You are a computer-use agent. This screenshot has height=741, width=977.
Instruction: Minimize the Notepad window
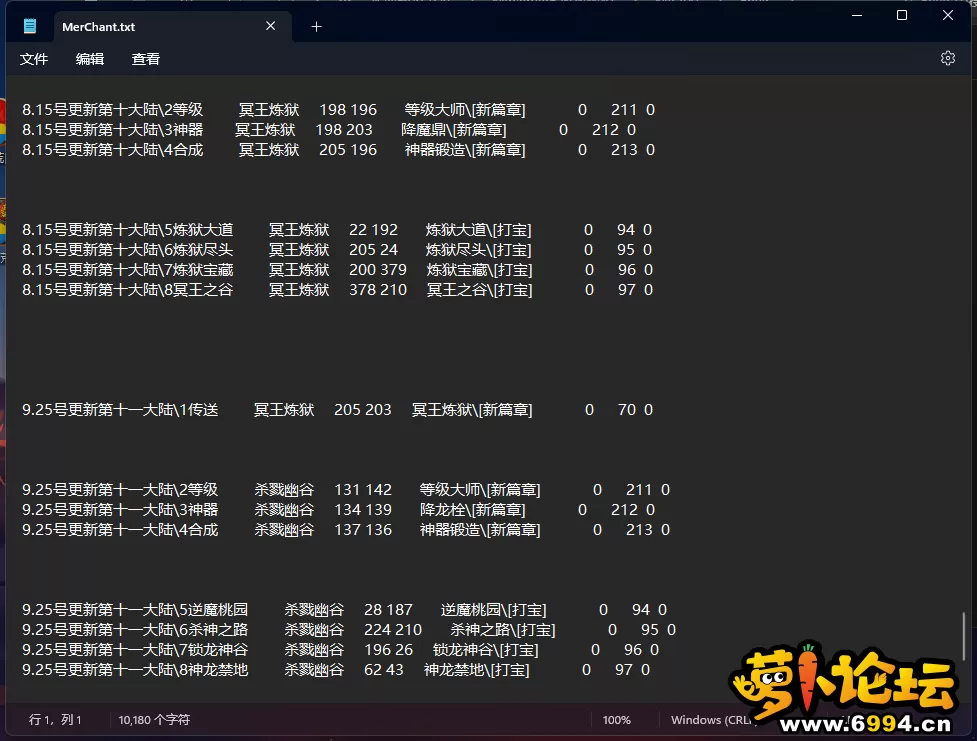click(x=857, y=15)
